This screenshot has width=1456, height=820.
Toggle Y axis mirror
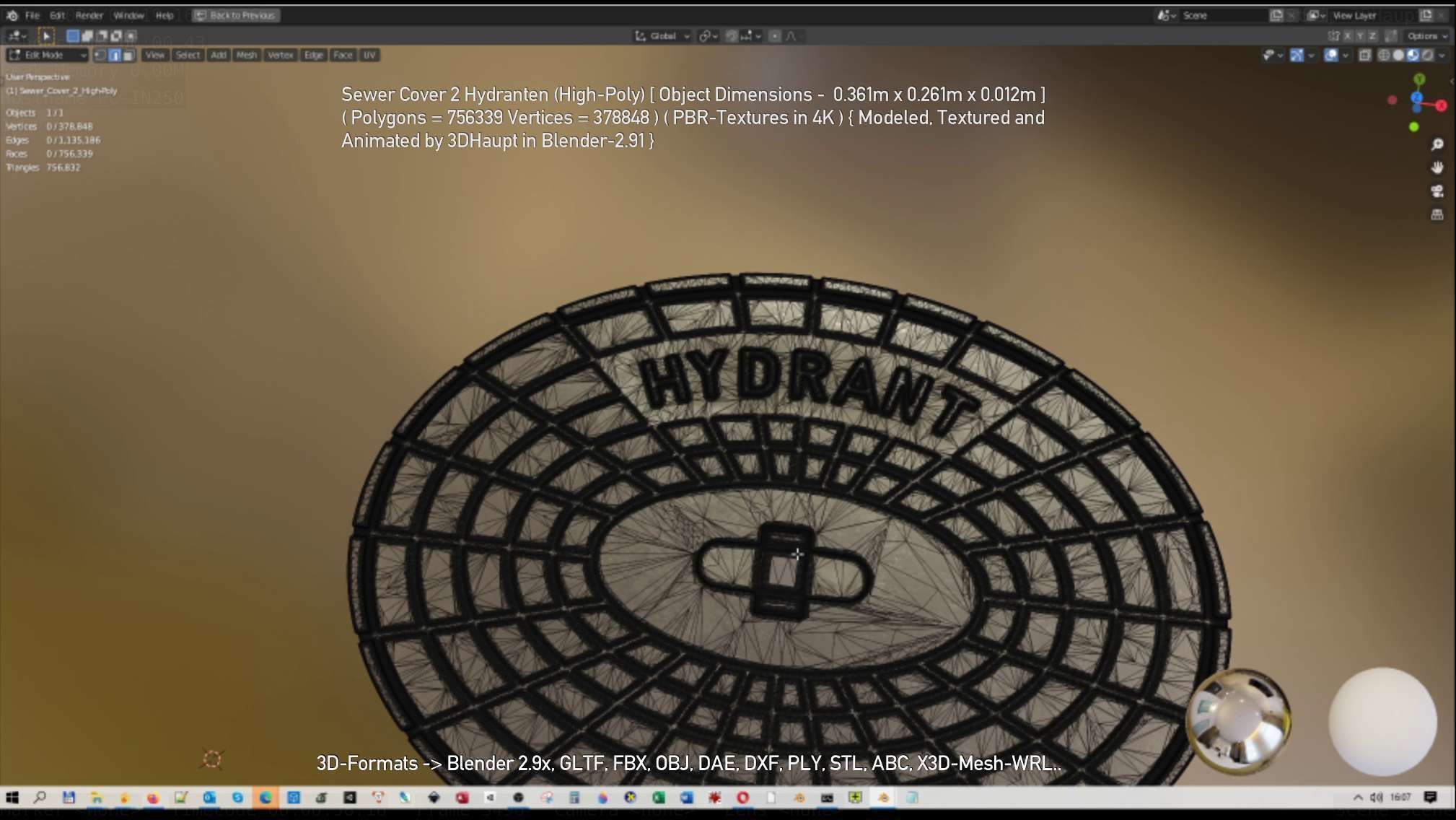coord(1360,36)
